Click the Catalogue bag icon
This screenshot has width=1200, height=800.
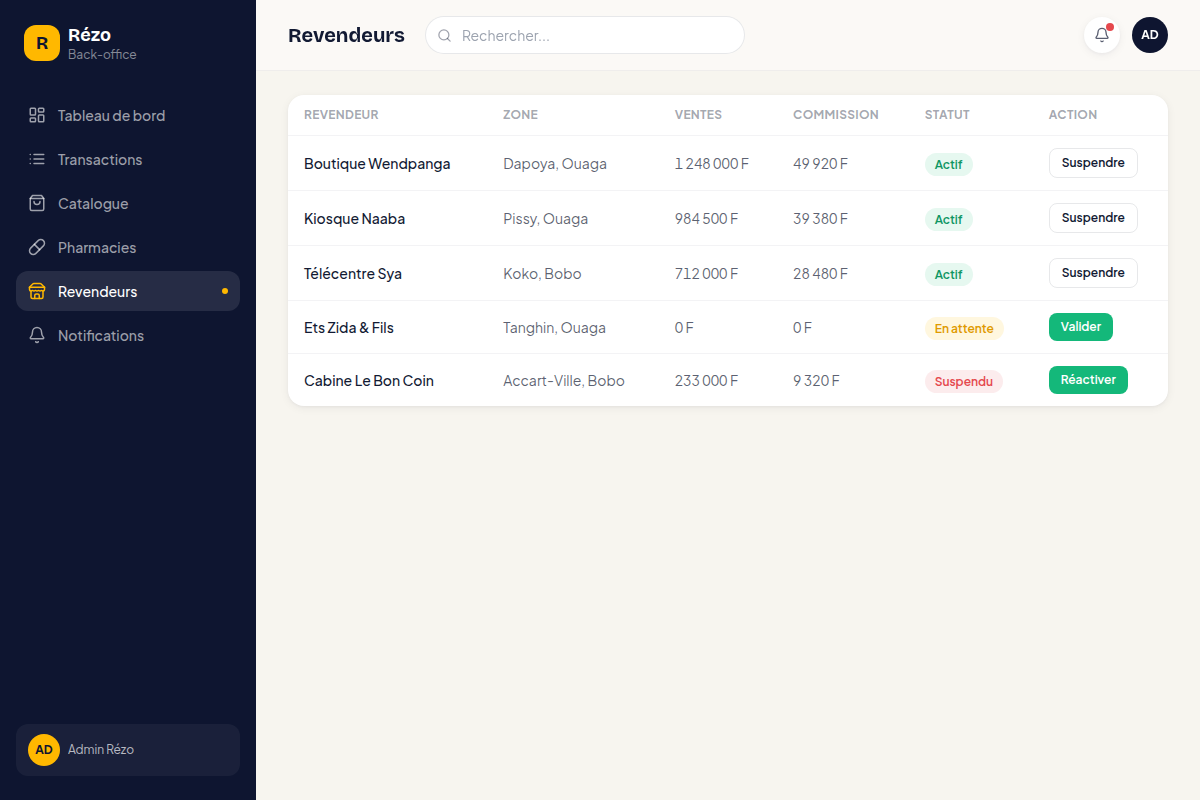click(x=37, y=203)
